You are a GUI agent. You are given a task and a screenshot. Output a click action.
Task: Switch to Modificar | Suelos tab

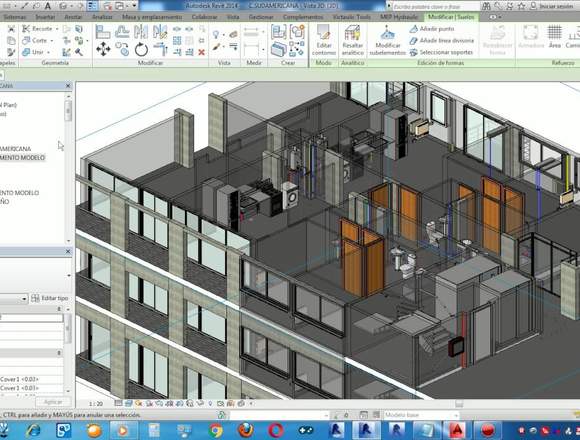[451, 17]
